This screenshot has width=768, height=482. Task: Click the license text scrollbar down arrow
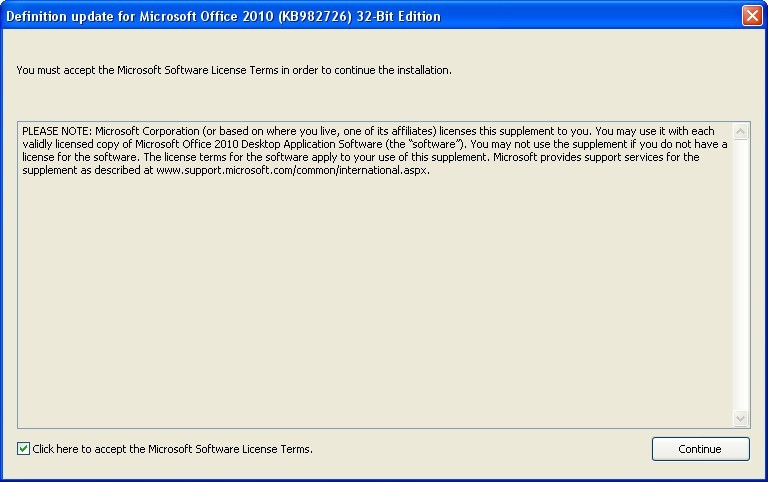click(x=740, y=418)
